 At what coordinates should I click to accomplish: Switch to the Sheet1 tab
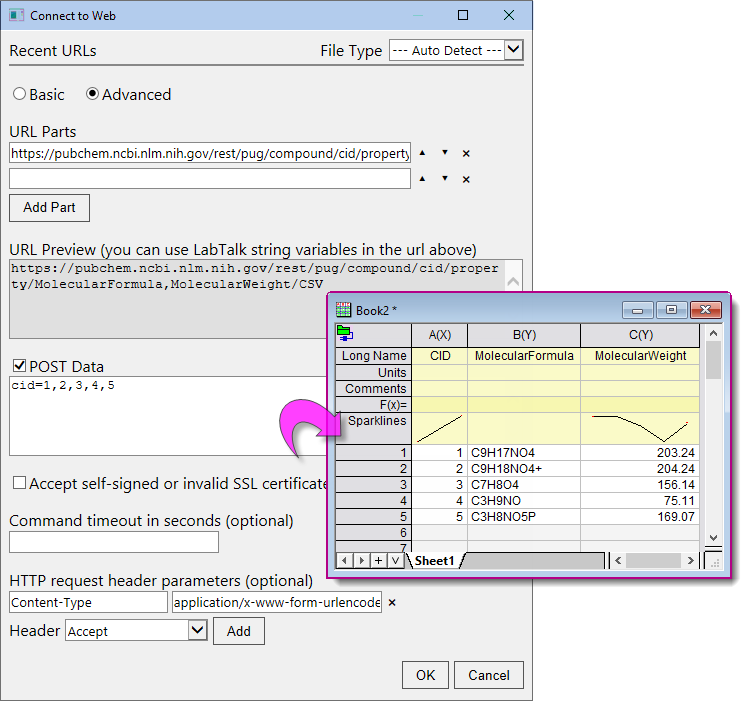pyautogui.click(x=434, y=561)
